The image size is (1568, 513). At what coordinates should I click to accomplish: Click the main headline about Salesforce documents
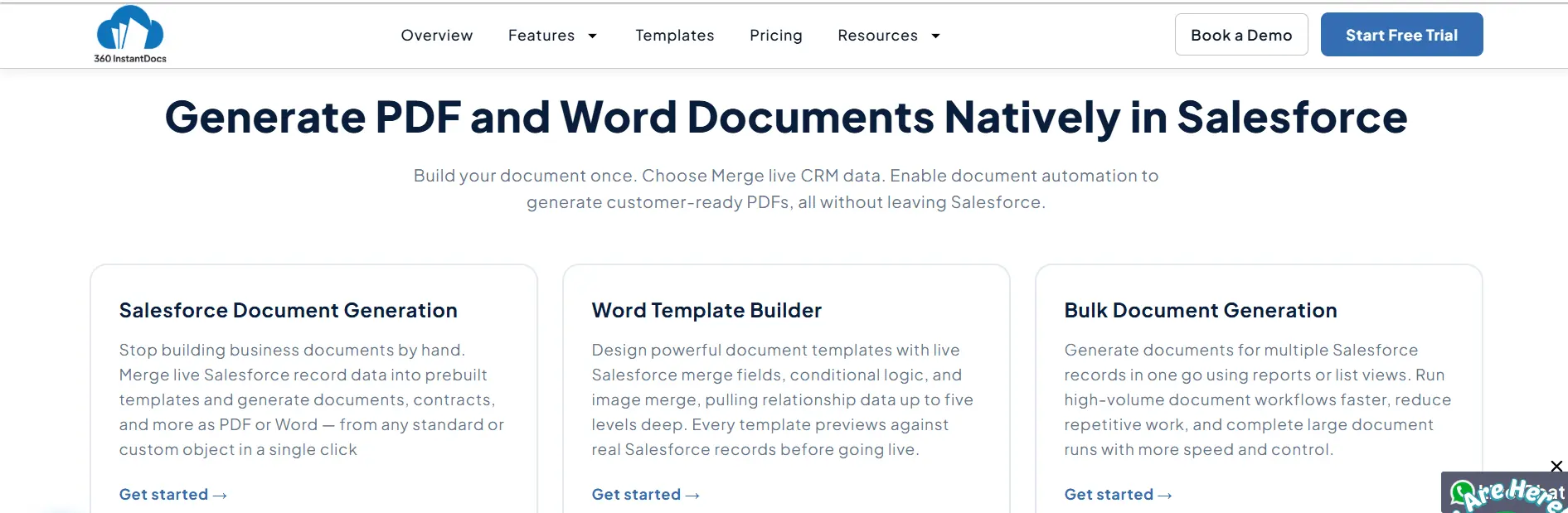coord(786,117)
